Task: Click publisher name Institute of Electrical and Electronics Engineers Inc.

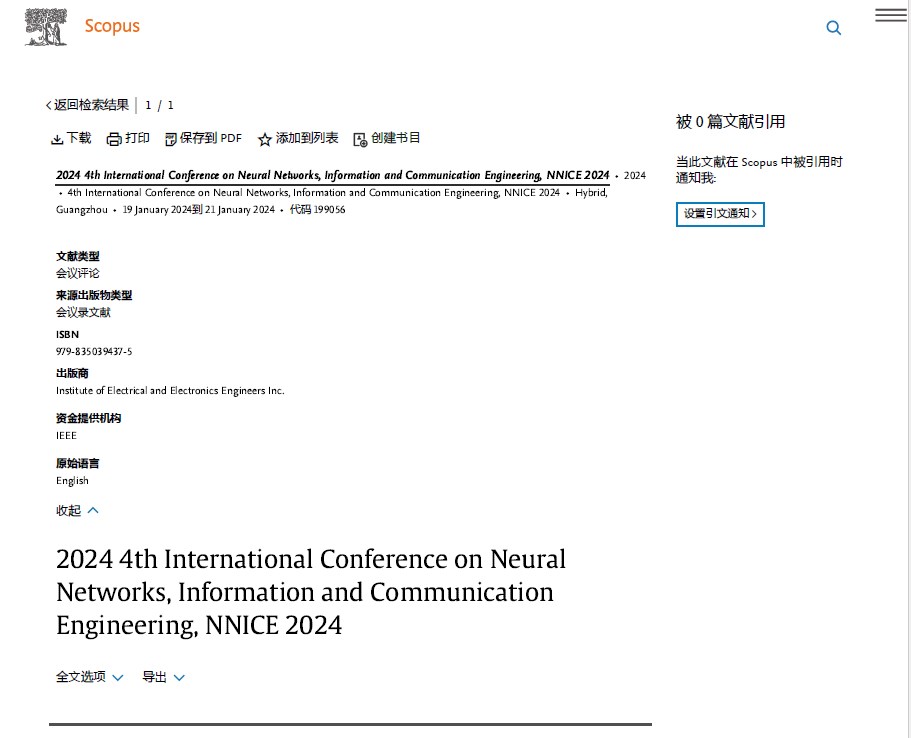Action: [170, 391]
